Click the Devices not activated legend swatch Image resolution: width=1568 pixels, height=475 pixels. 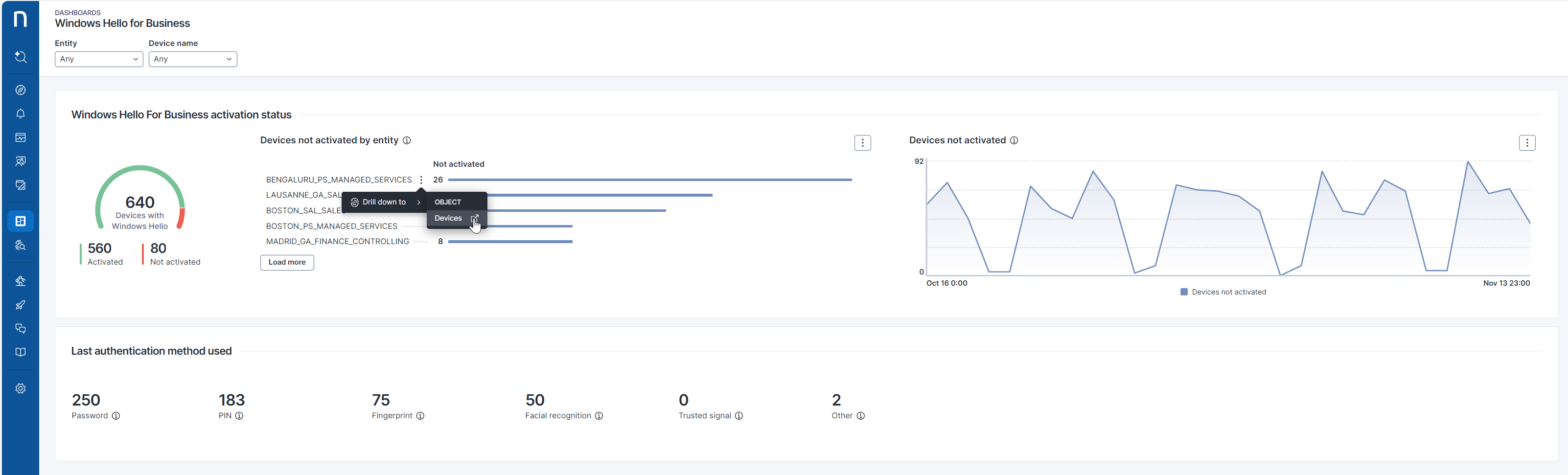tap(1184, 292)
